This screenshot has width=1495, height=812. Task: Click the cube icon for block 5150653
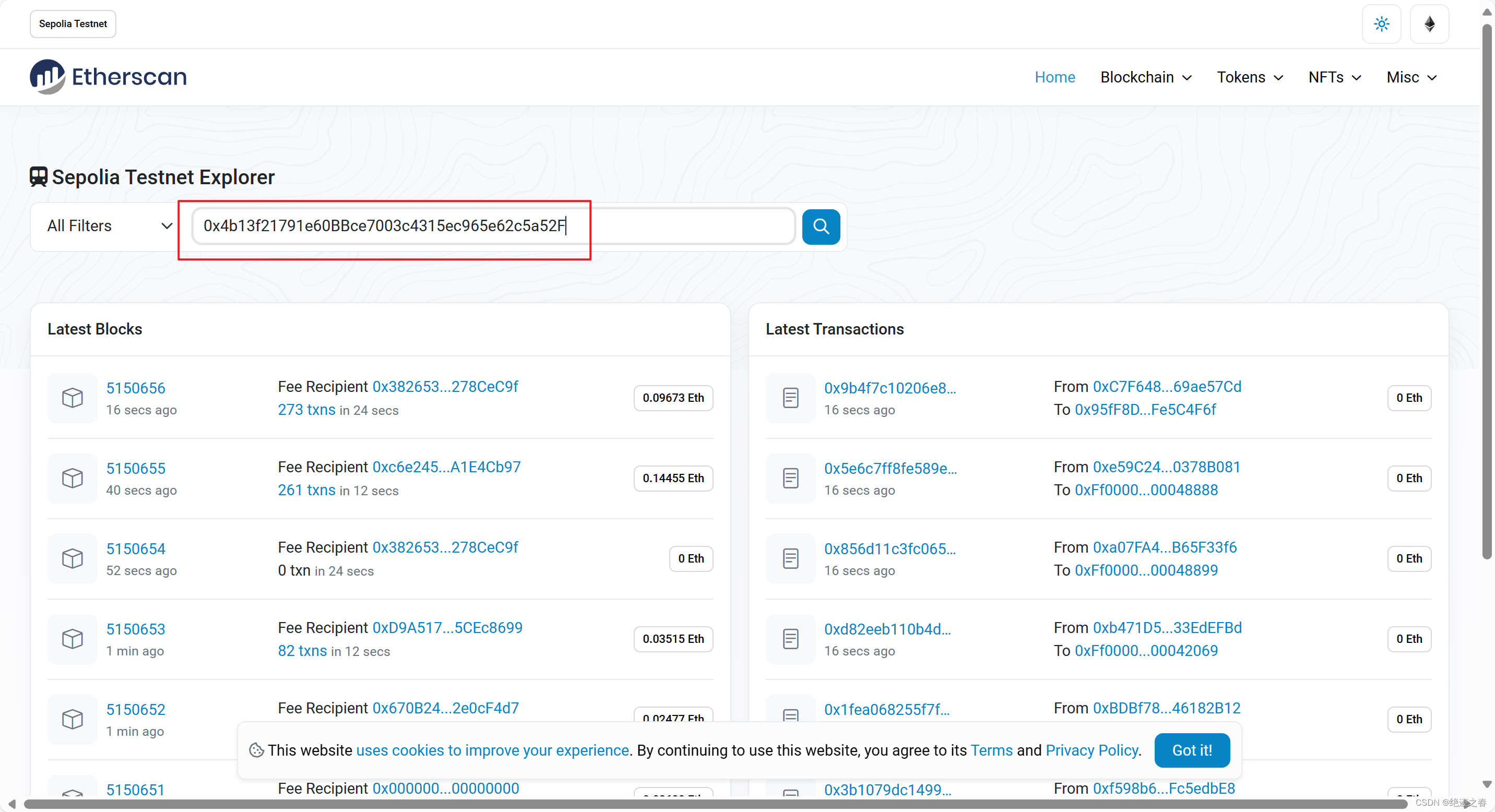[x=73, y=639]
